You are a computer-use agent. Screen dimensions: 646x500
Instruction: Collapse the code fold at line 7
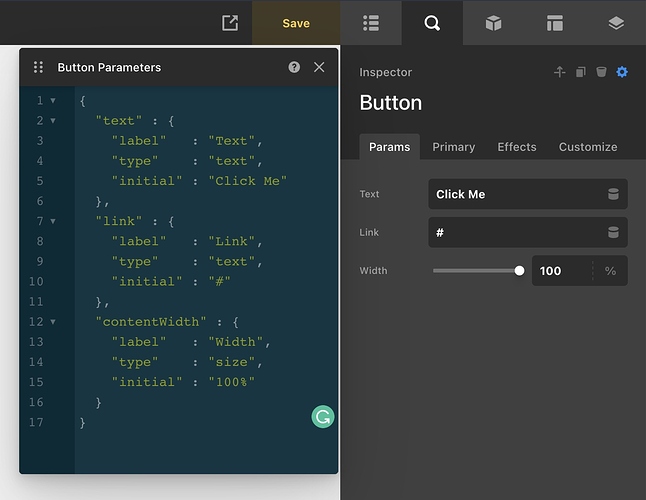pyautogui.click(x=53, y=221)
